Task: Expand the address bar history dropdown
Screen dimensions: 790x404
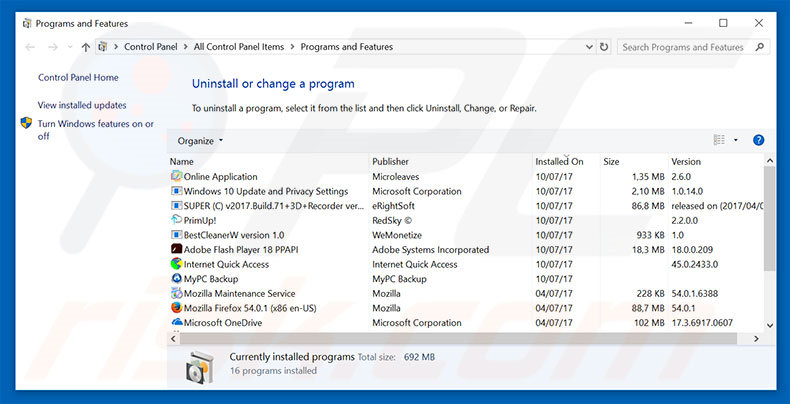Action: pos(589,47)
